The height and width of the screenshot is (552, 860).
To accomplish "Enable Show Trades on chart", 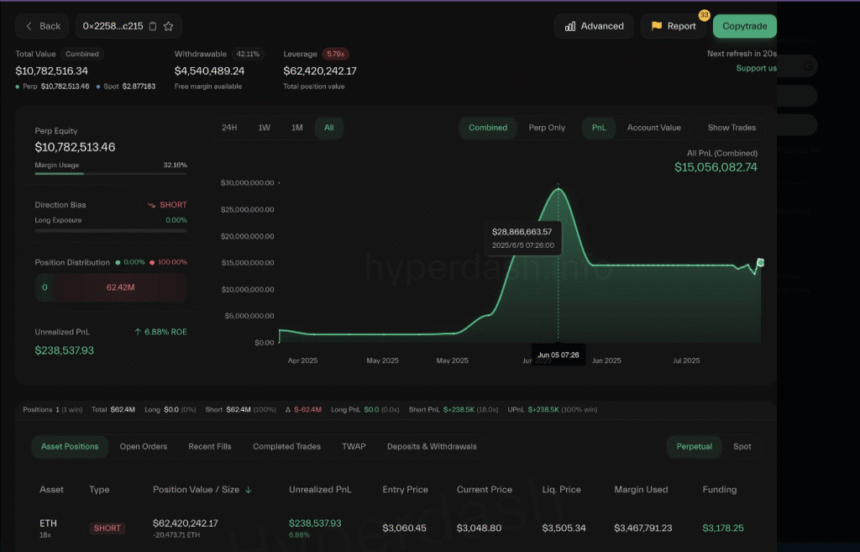I will click(x=732, y=128).
